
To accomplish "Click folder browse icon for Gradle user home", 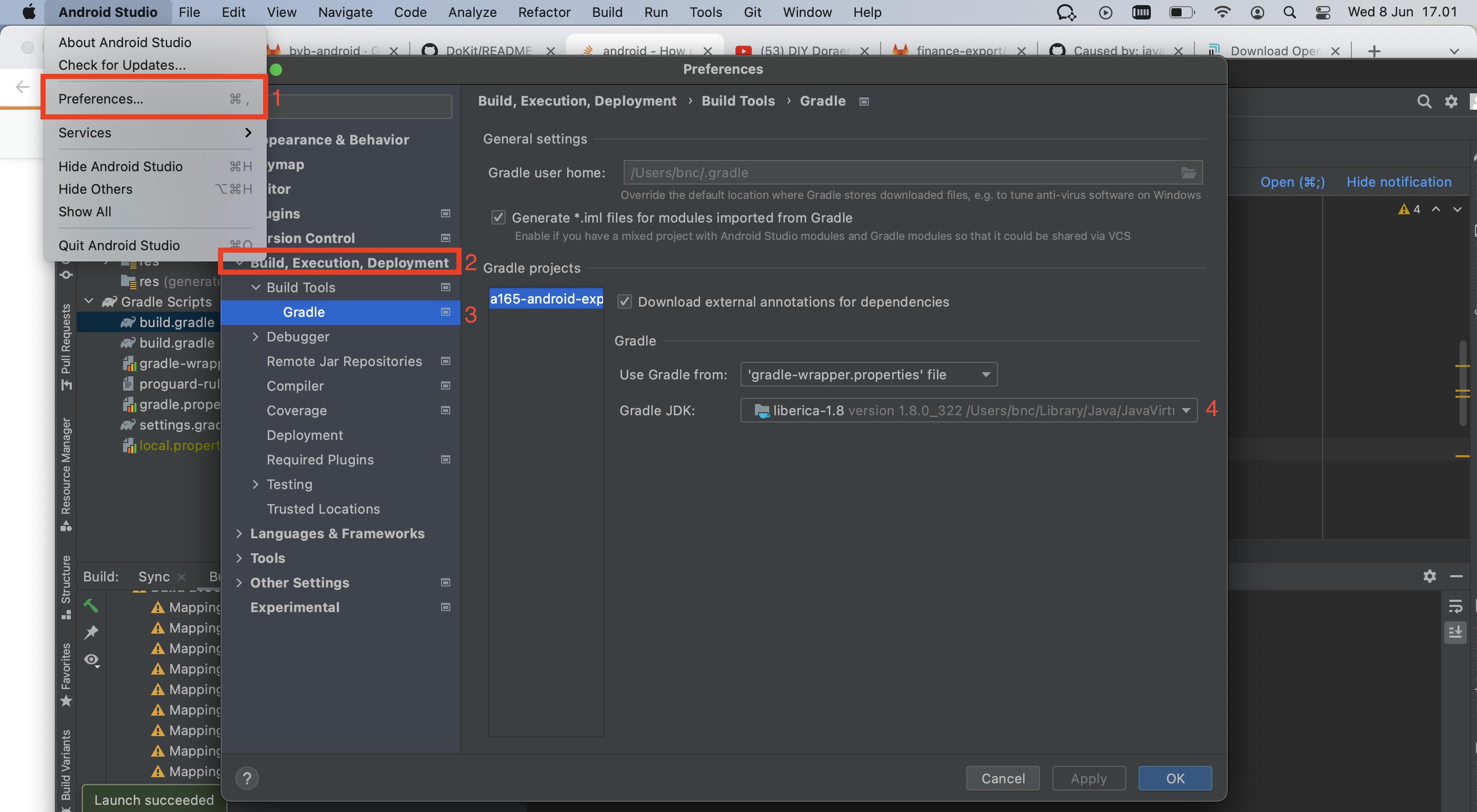I will (1188, 172).
